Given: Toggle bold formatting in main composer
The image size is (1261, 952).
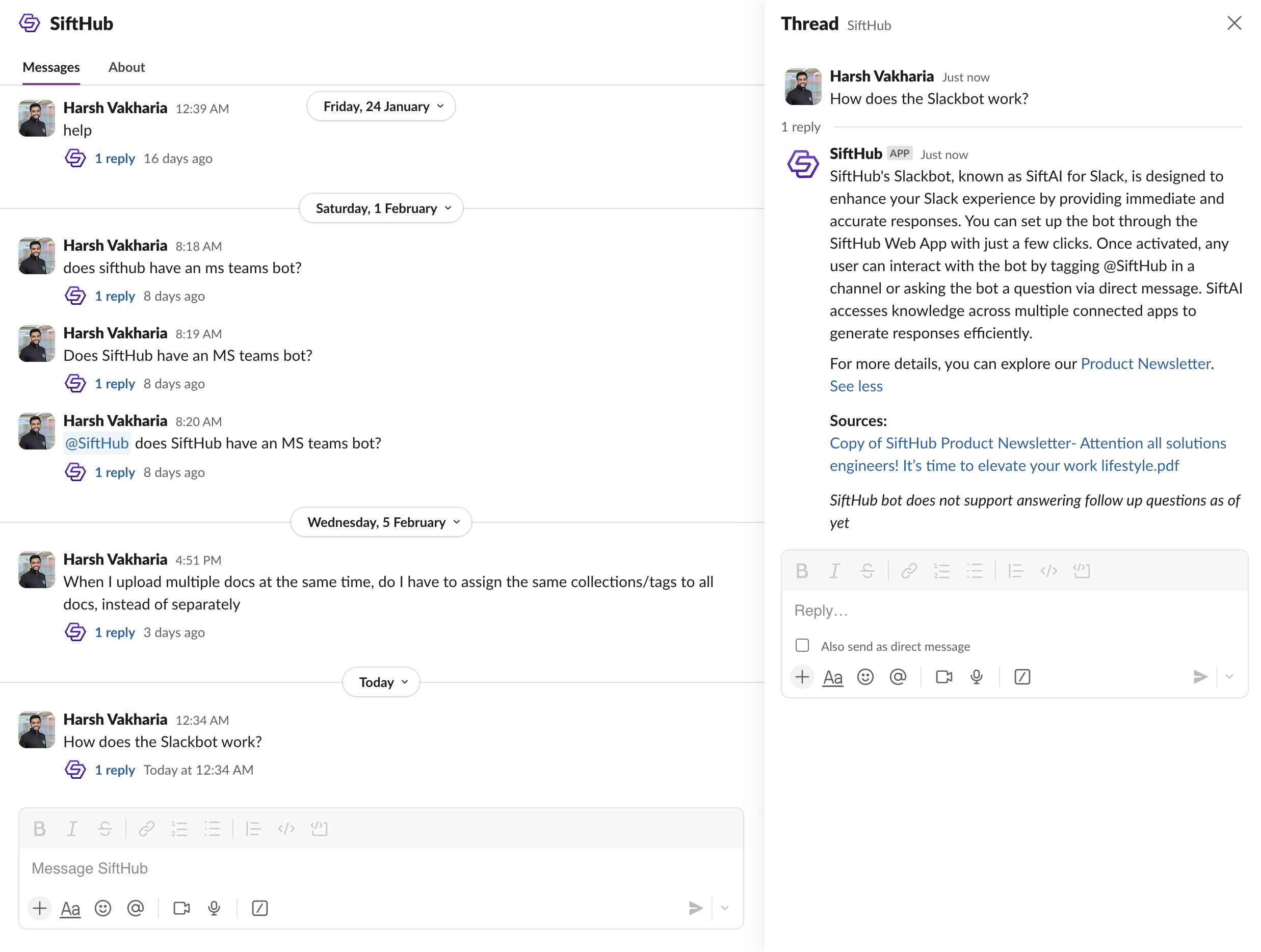Looking at the screenshot, I should pyautogui.click(x=39, y=828).
